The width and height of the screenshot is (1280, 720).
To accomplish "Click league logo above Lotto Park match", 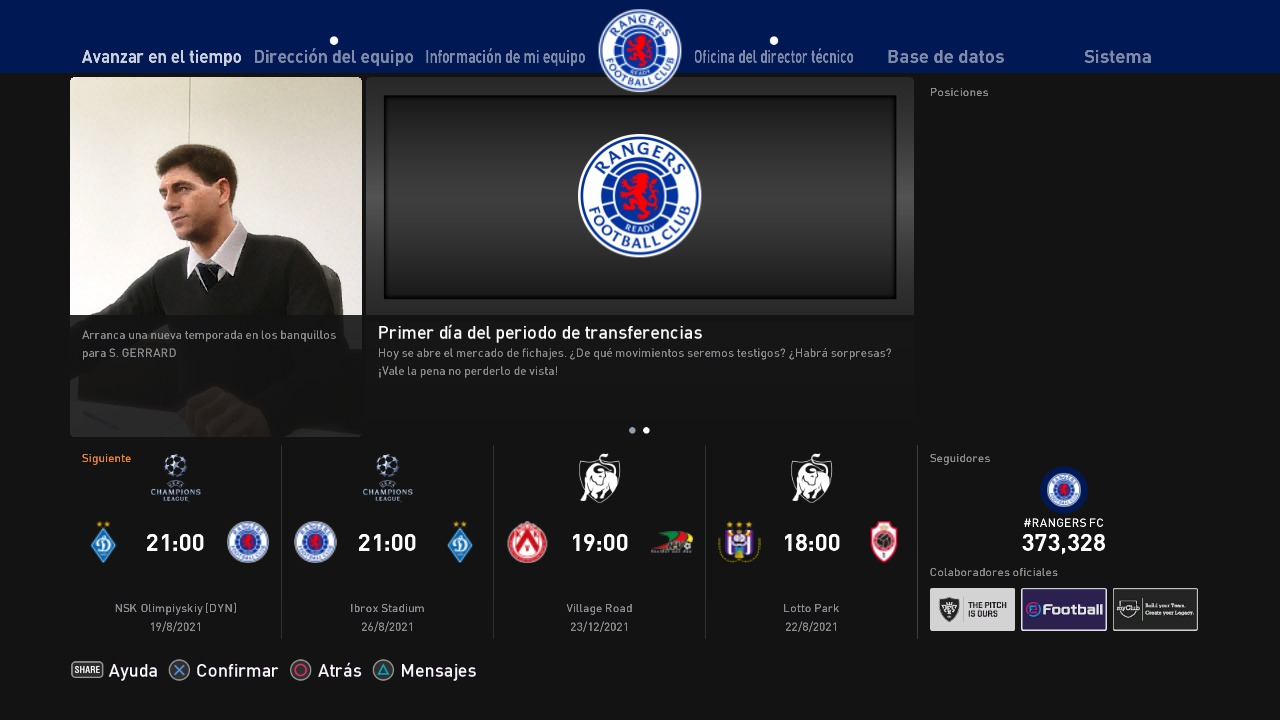I will click(811, 478).
